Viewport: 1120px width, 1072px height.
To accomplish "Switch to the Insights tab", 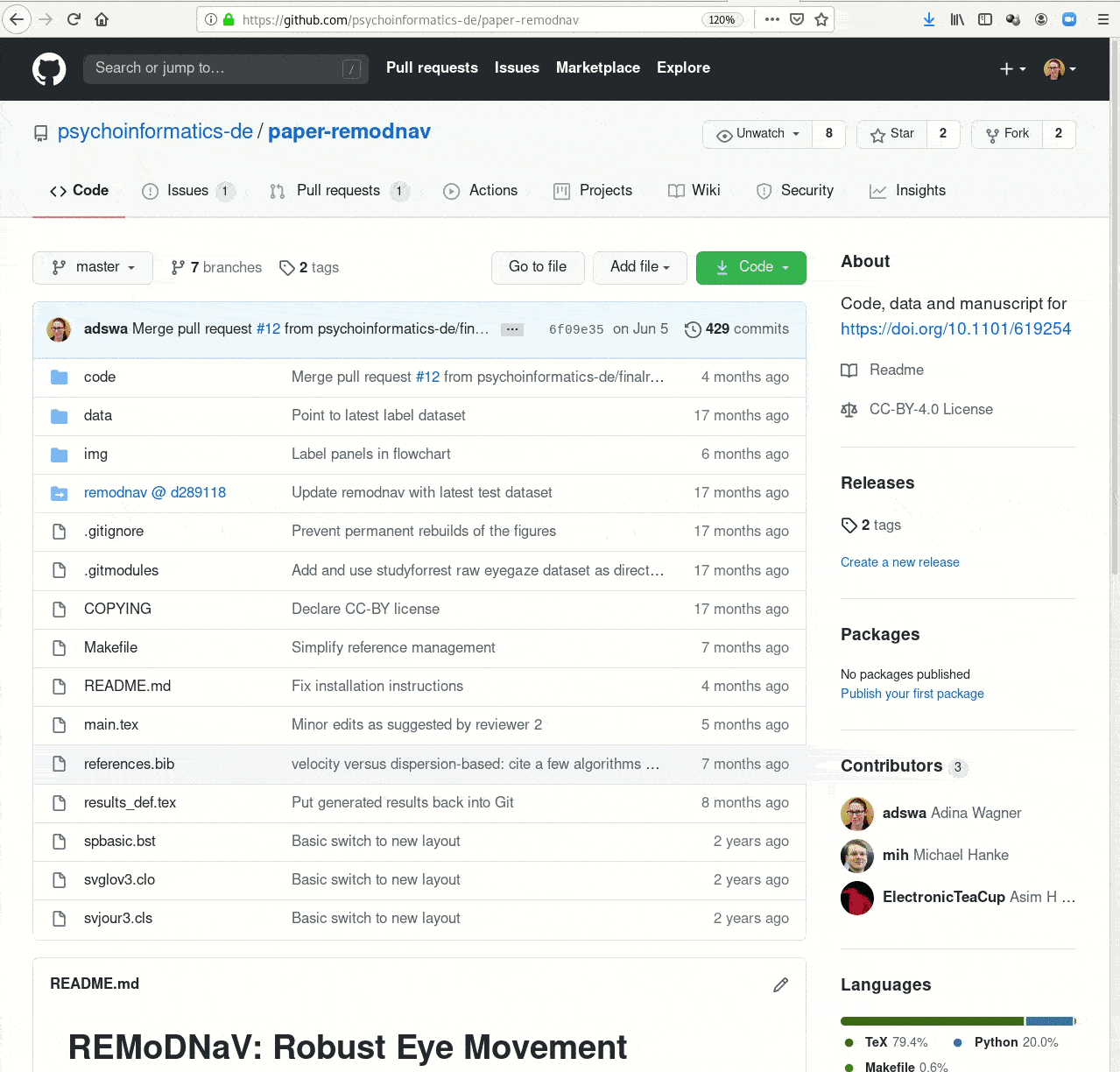I will click(x=908, y=190).
